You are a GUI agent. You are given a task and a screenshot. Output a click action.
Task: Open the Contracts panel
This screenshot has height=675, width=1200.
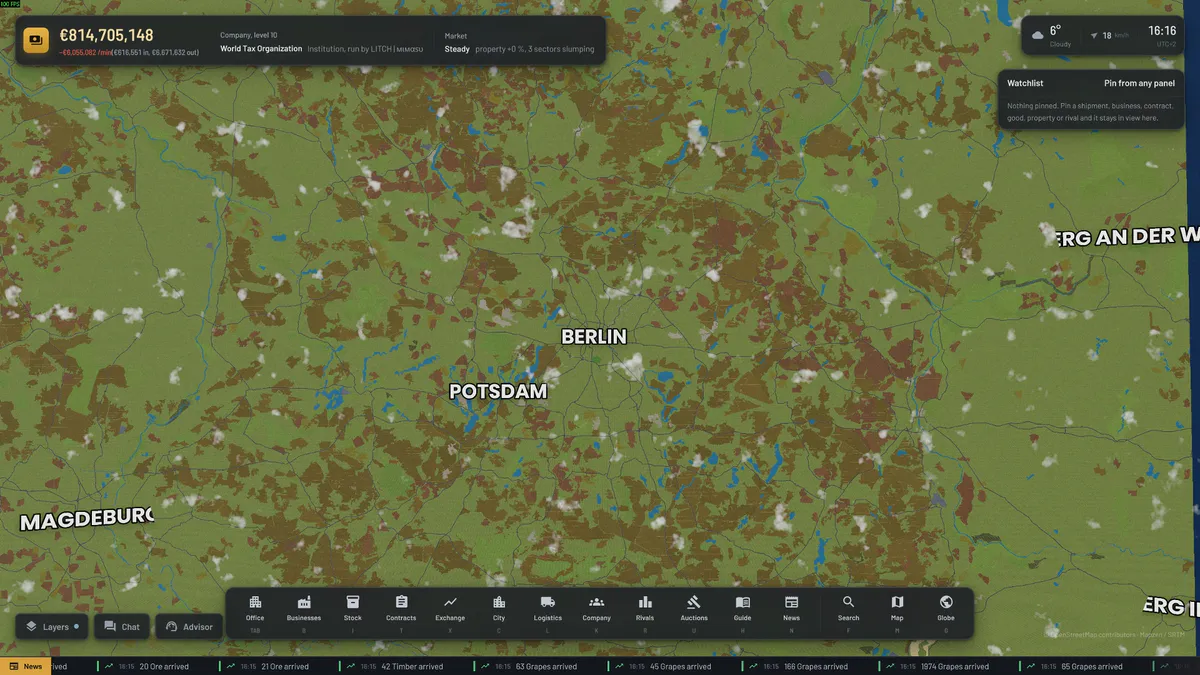[x=401, y=612]
